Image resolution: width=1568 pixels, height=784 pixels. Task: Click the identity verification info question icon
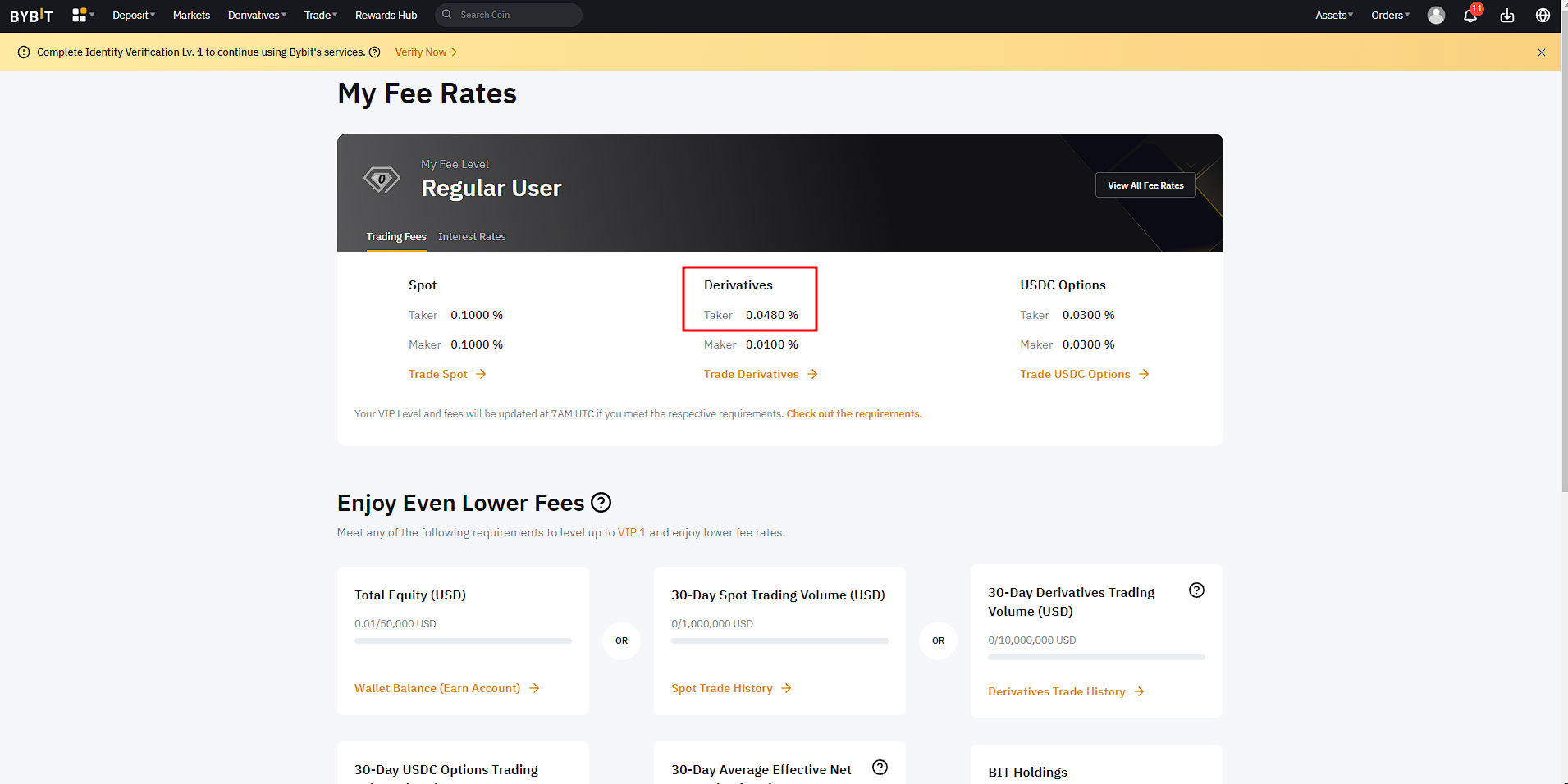tap(375, 52)
